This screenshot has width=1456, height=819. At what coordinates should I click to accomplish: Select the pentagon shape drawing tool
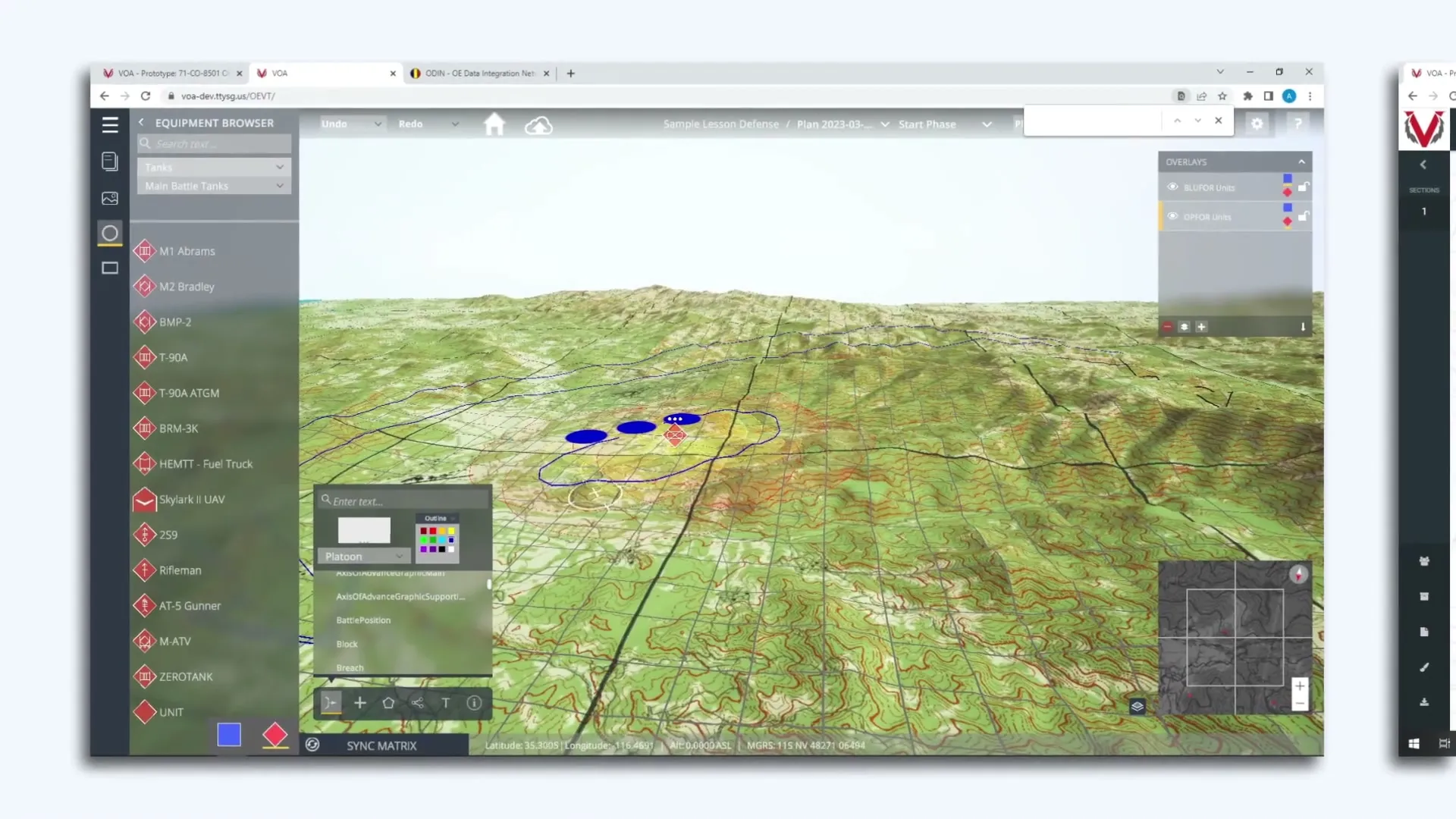coord(389,703)
